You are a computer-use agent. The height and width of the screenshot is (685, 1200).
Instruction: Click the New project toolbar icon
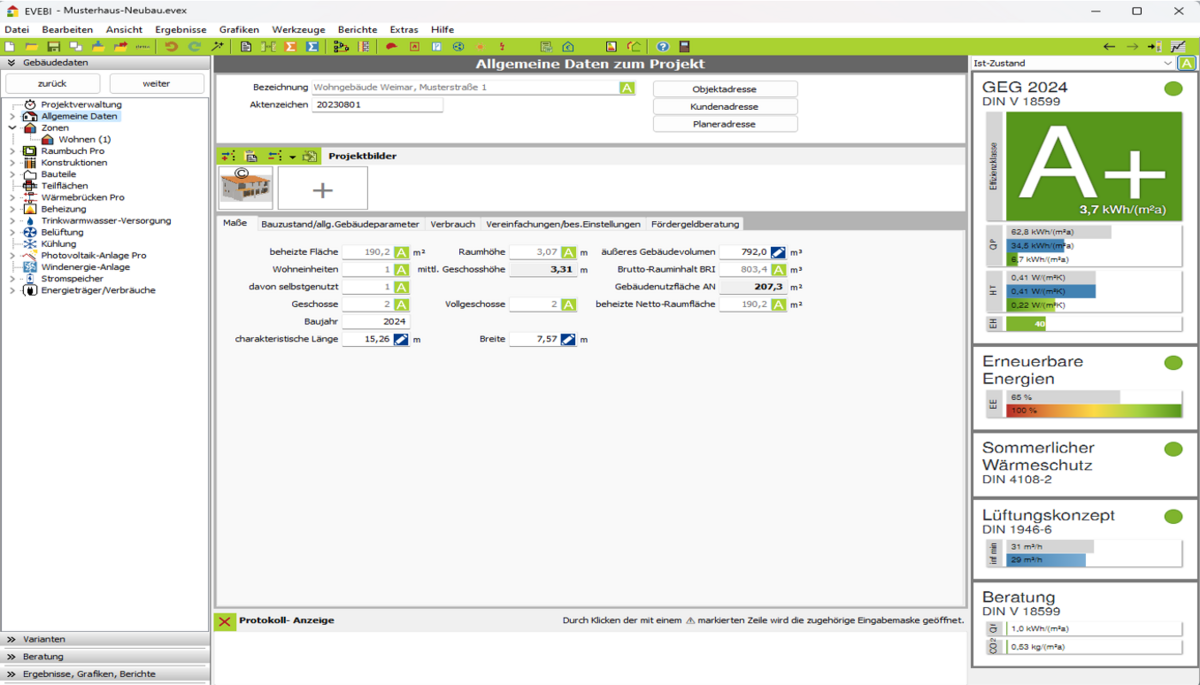pos(10,47)
